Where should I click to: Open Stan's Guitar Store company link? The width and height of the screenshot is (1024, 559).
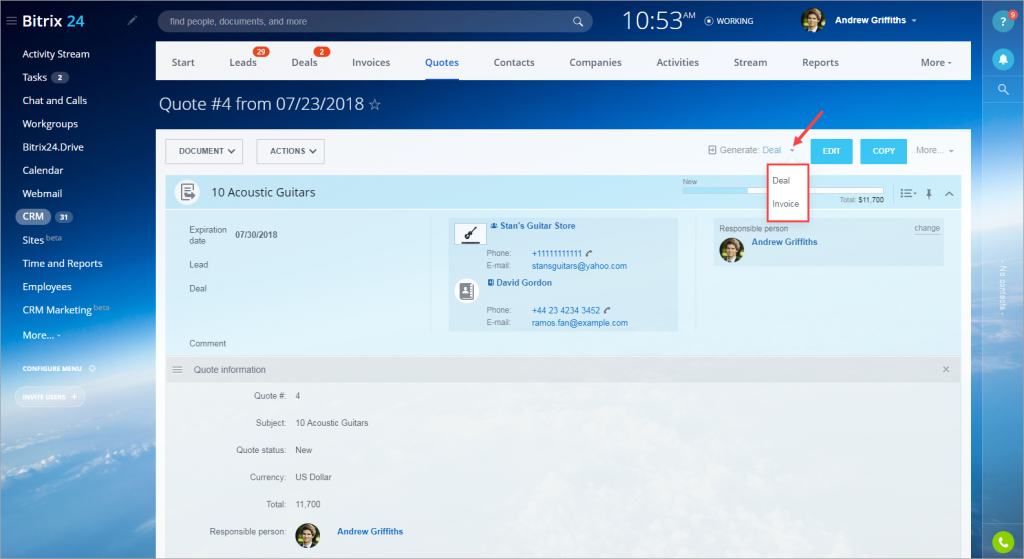pyautogui.click(x=537, y=226)
